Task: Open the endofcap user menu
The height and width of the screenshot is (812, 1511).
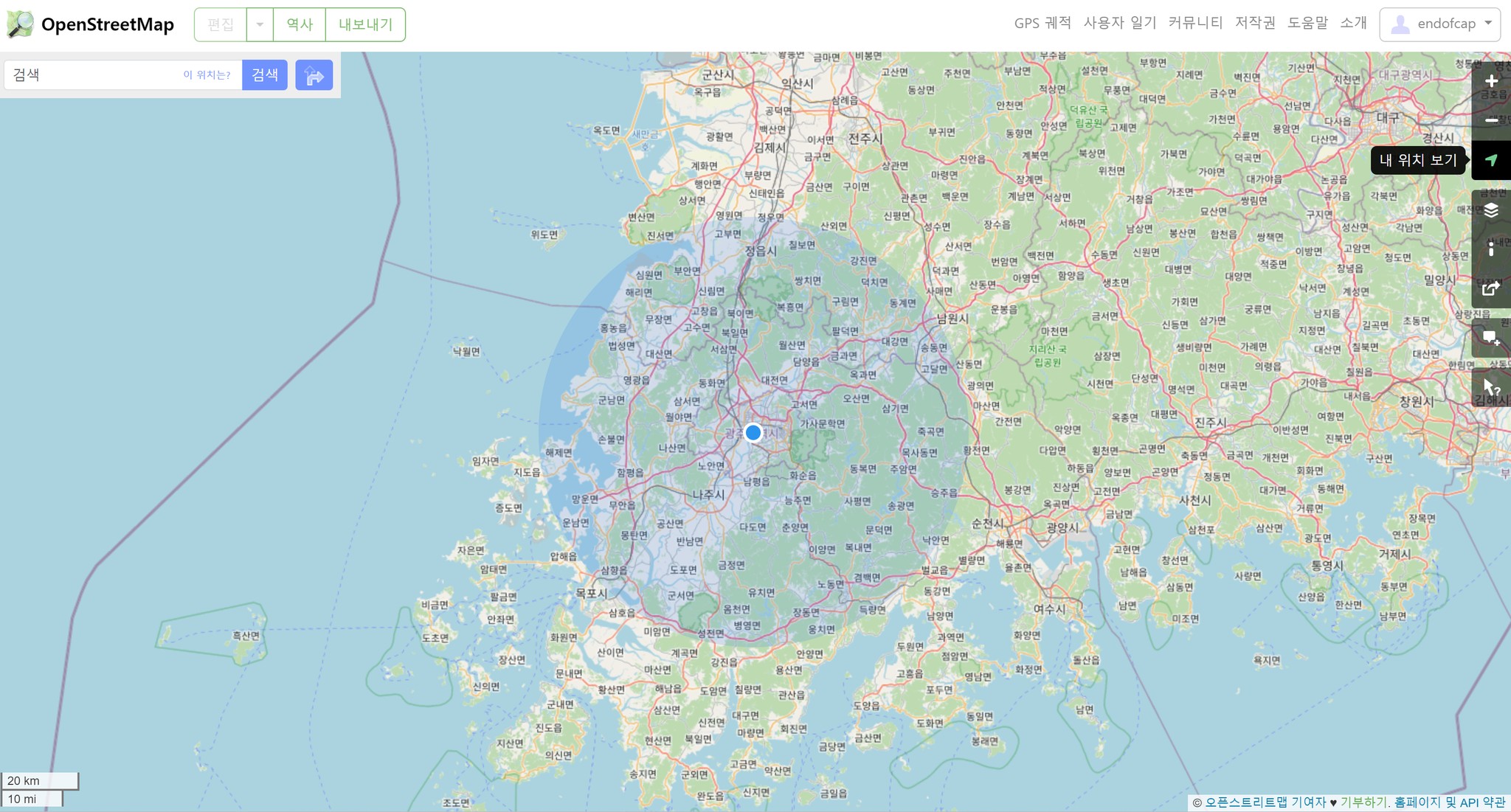Action: click(x=1440, y=24)
